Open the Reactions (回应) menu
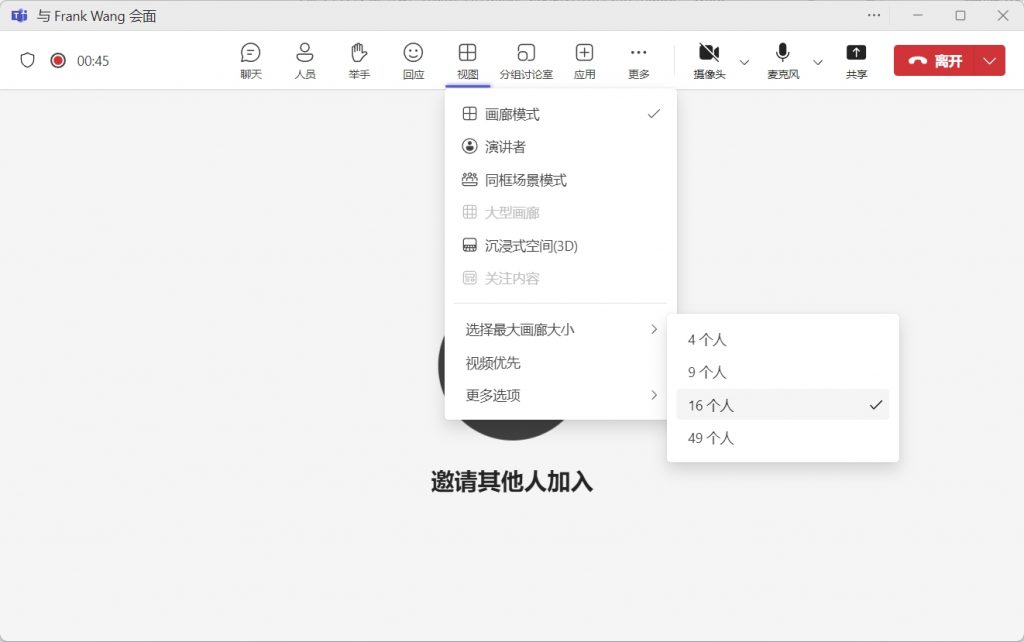 point(413,61)
